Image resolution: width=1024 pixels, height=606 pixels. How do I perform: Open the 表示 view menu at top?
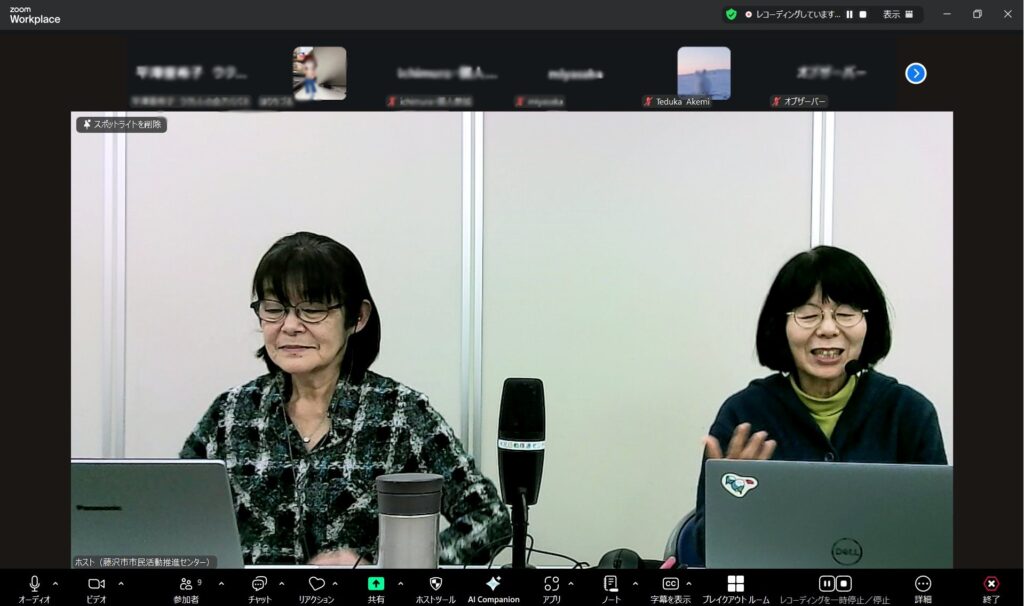coord(897,14)
